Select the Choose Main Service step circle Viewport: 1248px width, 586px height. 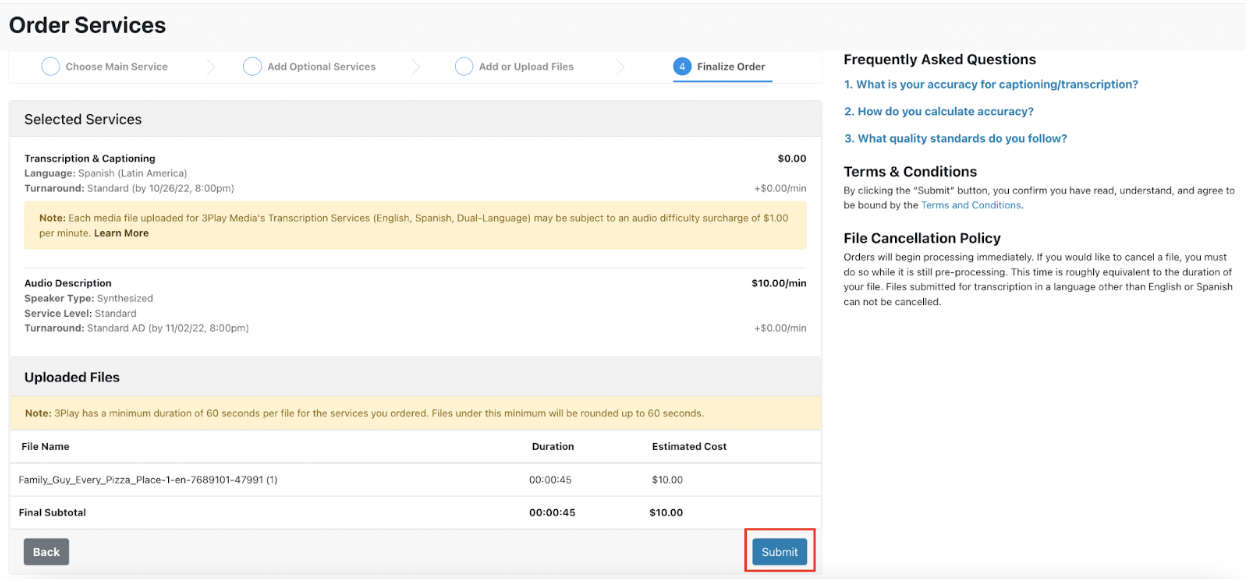coord(50,65)
